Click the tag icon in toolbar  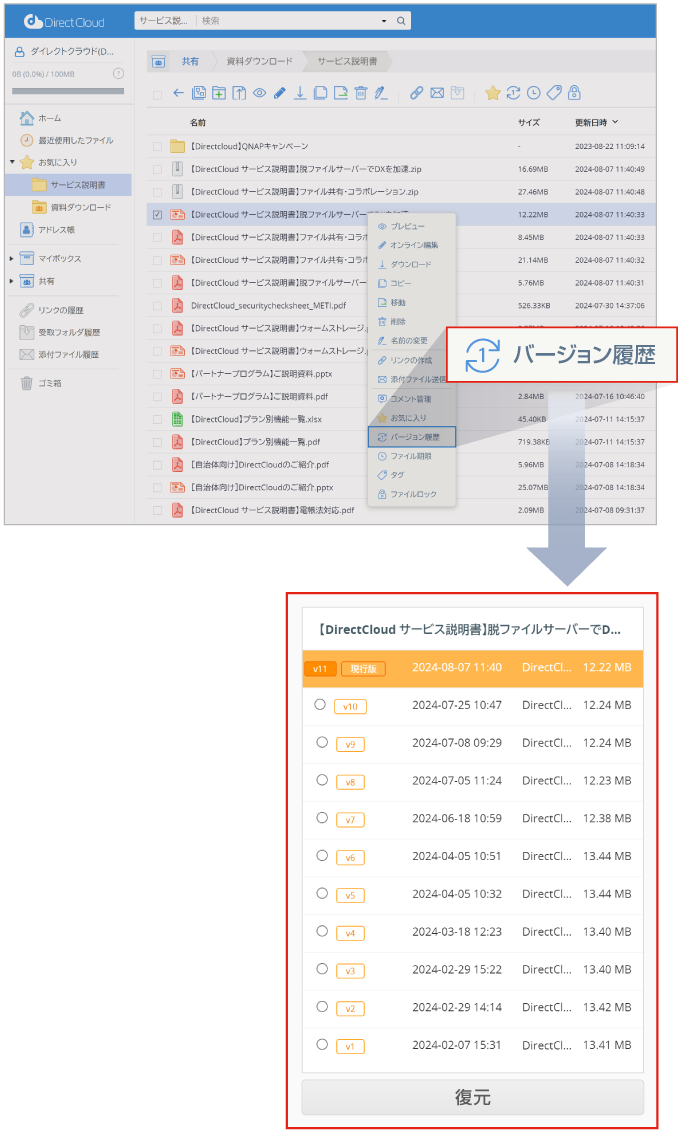click(554, 93)
